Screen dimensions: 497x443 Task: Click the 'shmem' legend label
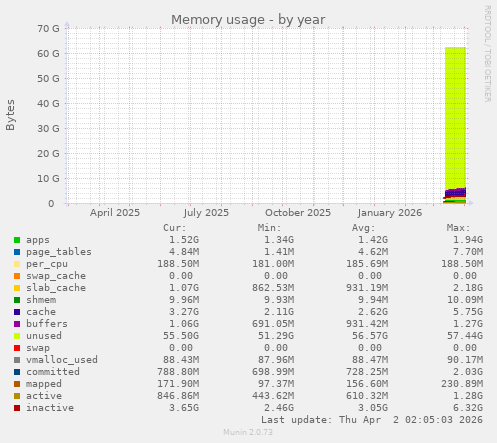tap(41, 300)
